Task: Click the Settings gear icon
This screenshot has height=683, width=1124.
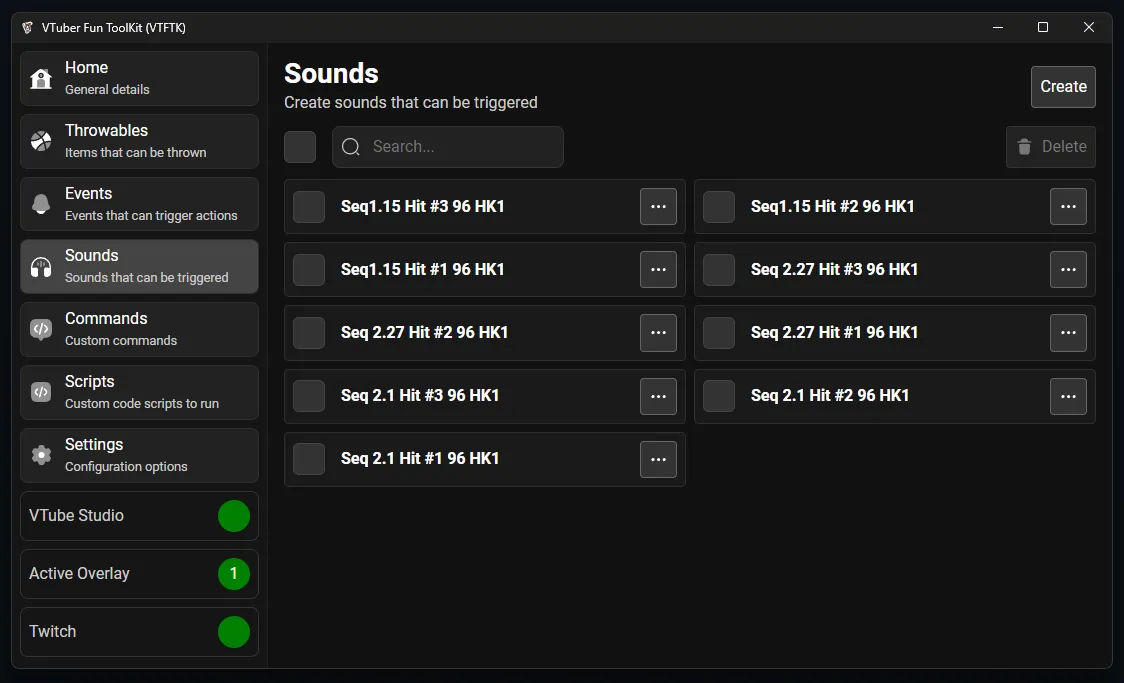Action: pos(41,455)
